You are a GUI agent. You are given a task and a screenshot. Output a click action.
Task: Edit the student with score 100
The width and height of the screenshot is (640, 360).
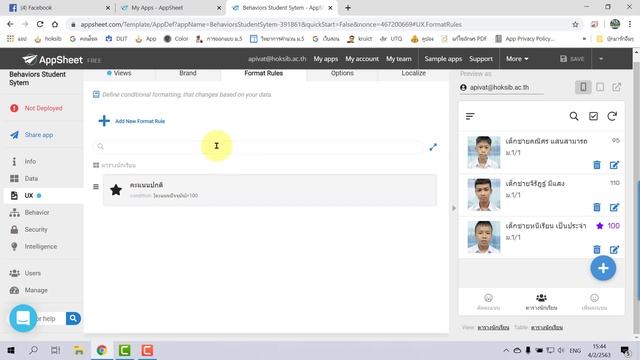point(614,249)
